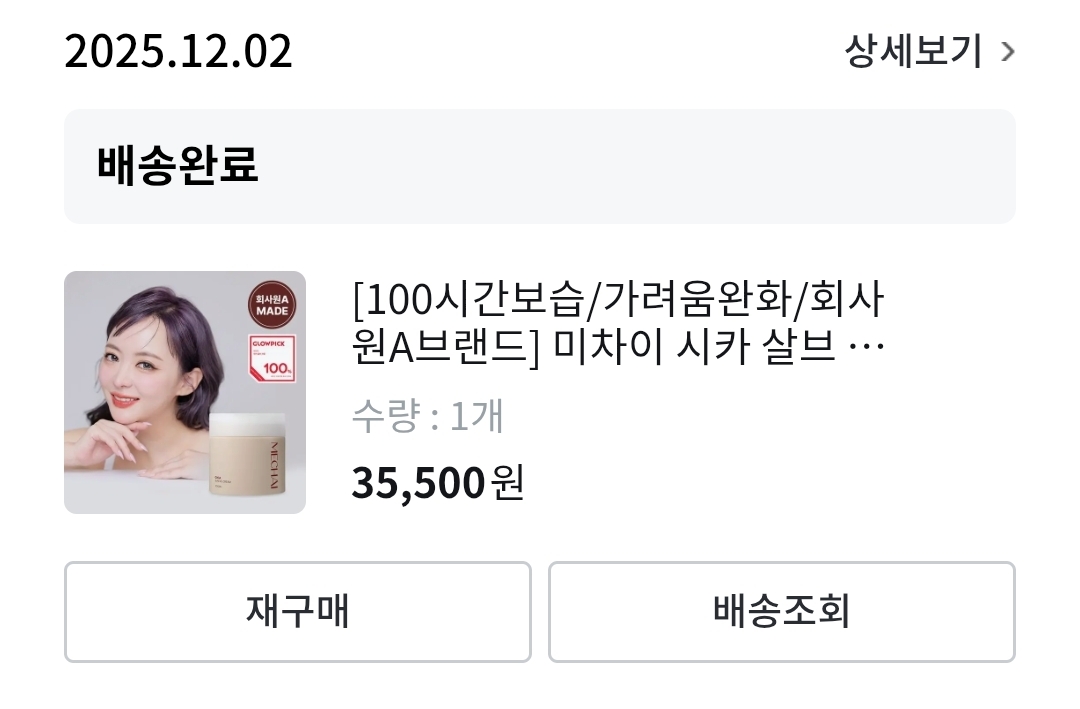Viewport: 1080px width, 709px height.
Task: Tap the chevron arrow beside 상세보기
Action: click(1008, 52)
